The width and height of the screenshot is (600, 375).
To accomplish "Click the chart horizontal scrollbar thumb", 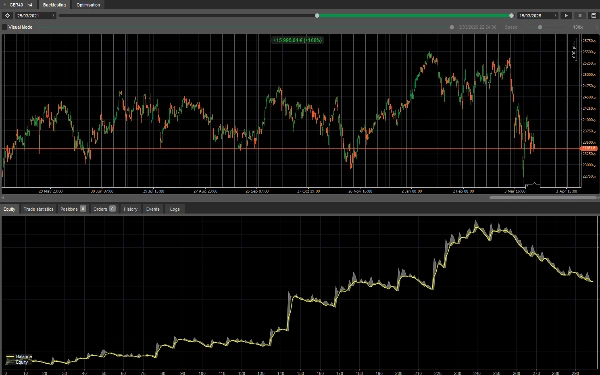I will [x=543, y=197].
